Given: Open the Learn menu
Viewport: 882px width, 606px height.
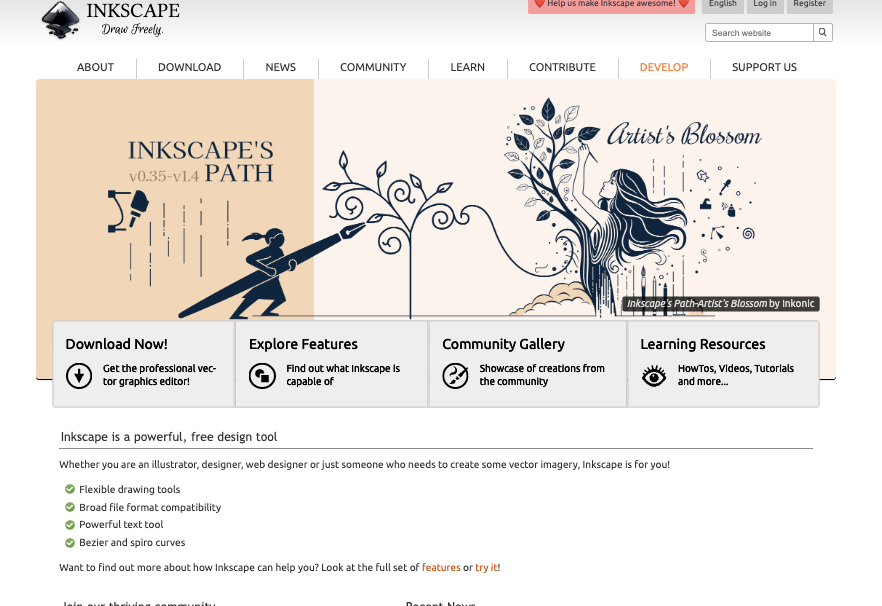Looking at the screenshot, I should (x=467, y=67).
